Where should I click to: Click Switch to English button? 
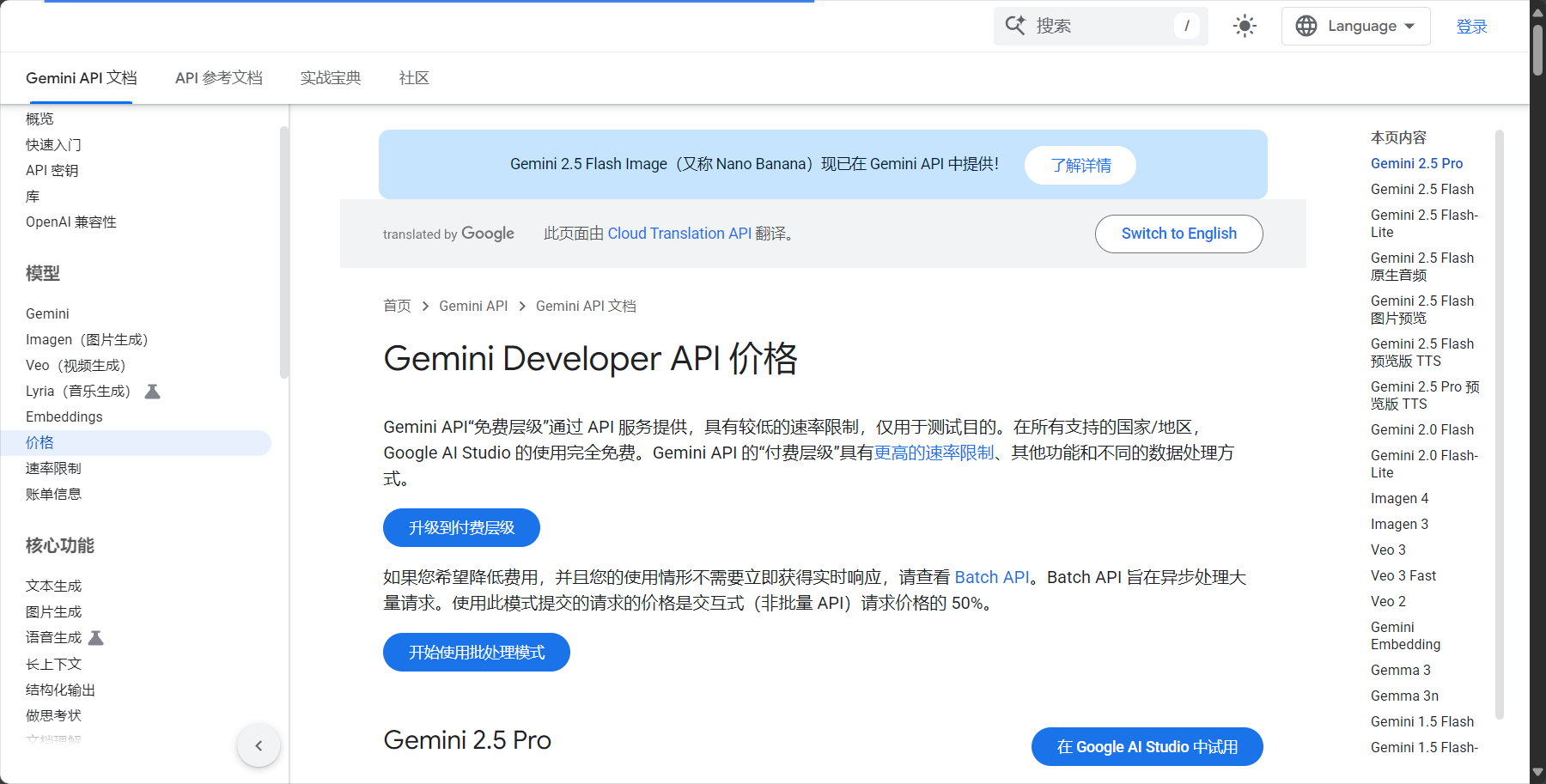(1179, 234)
